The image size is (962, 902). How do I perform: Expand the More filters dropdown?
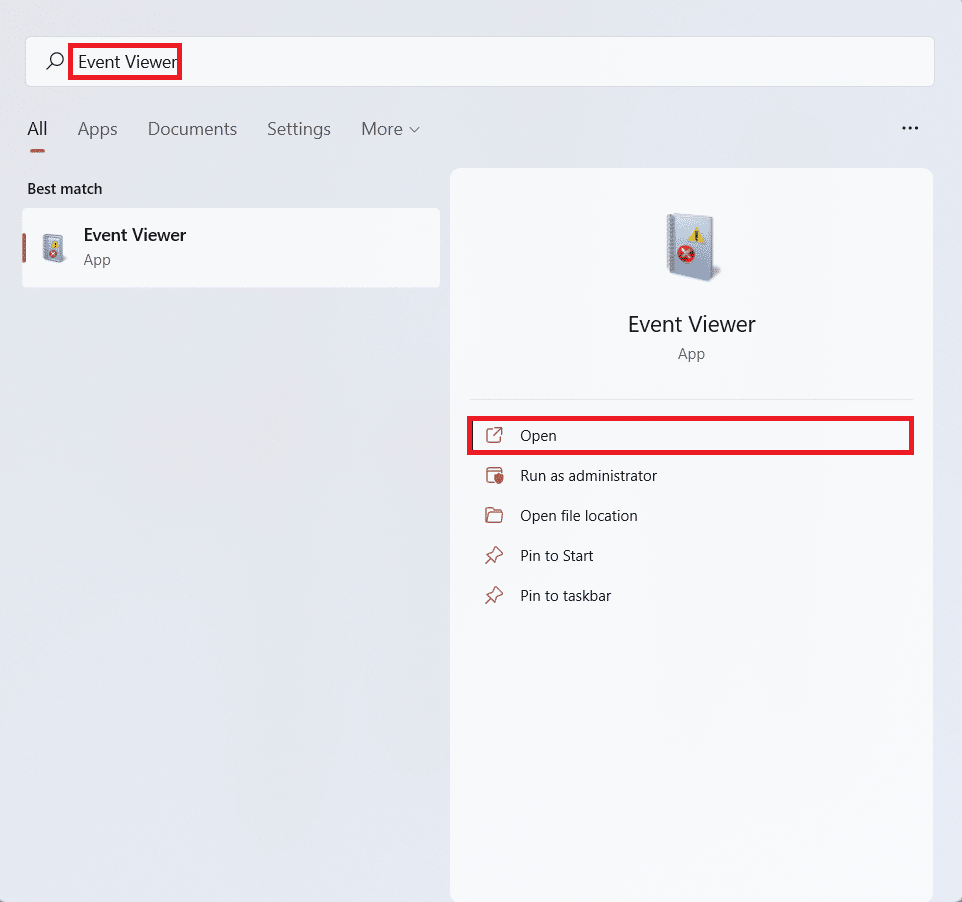pyautogui.click(x=390, y=129)
